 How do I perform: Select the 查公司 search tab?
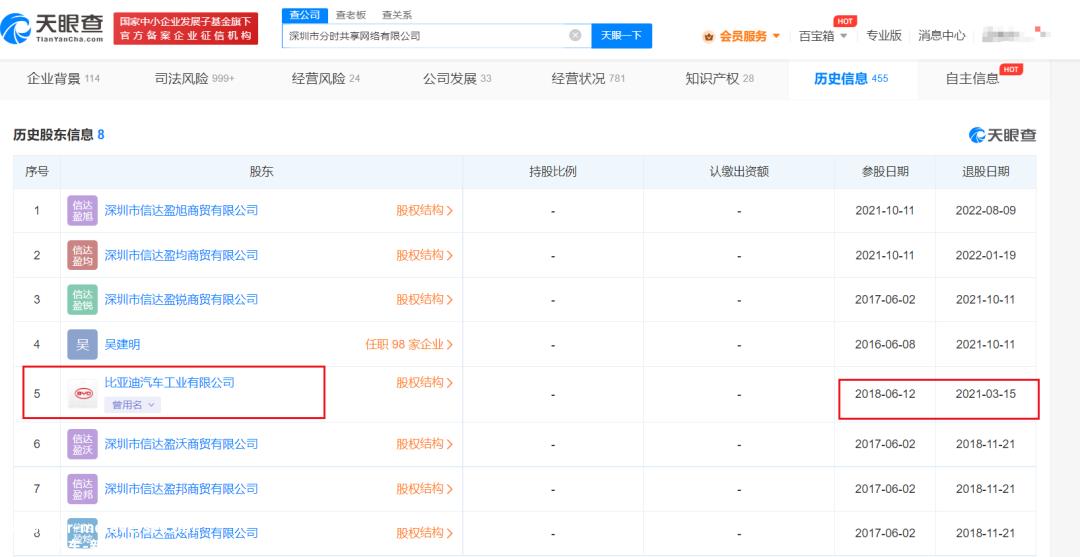304,15
